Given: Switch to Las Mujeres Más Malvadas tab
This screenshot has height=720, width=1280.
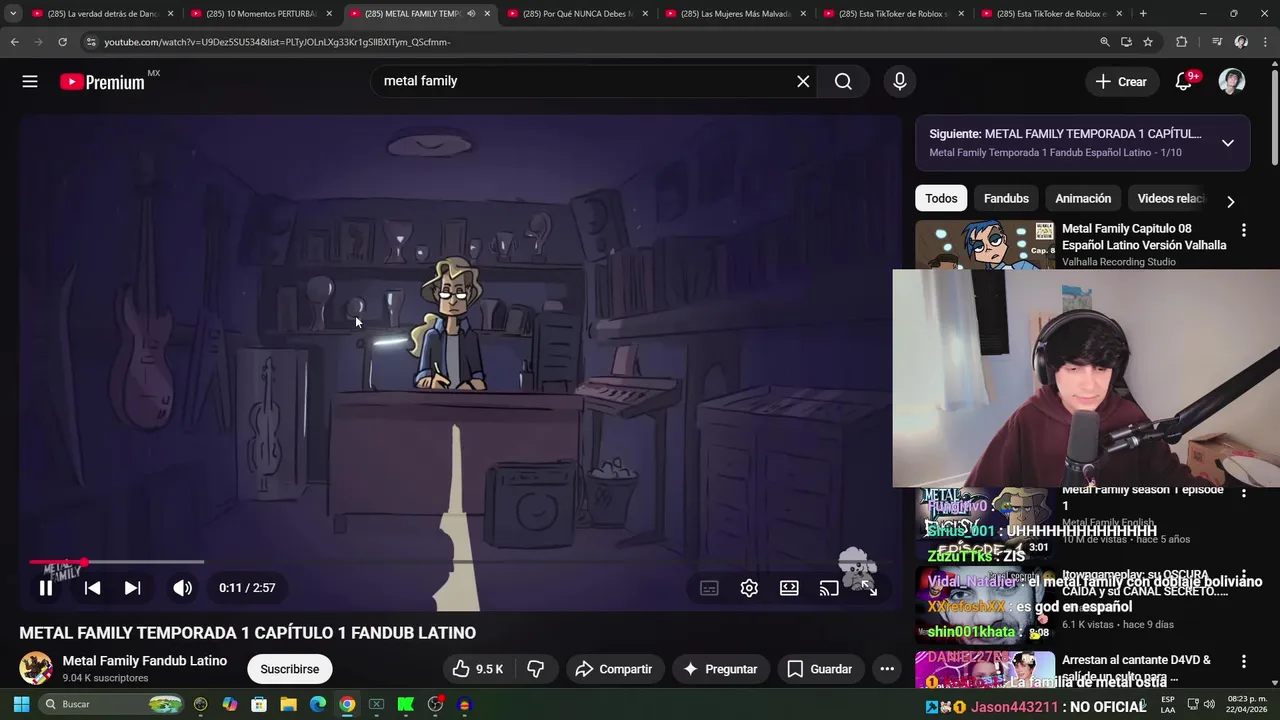Looking at the screenshot, I should tap(736, 14).
